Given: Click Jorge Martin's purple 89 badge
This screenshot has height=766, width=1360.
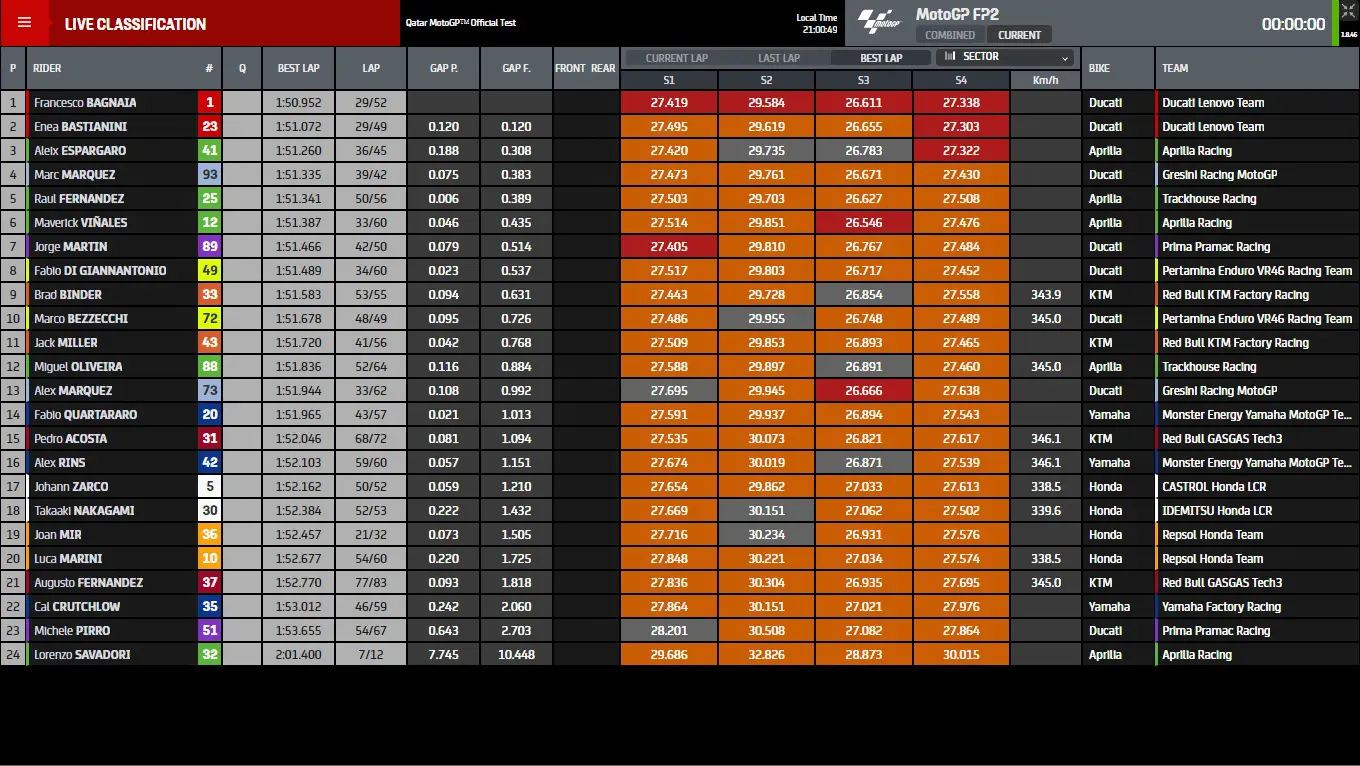Looking at the screenshot, I should pos(209,246).
